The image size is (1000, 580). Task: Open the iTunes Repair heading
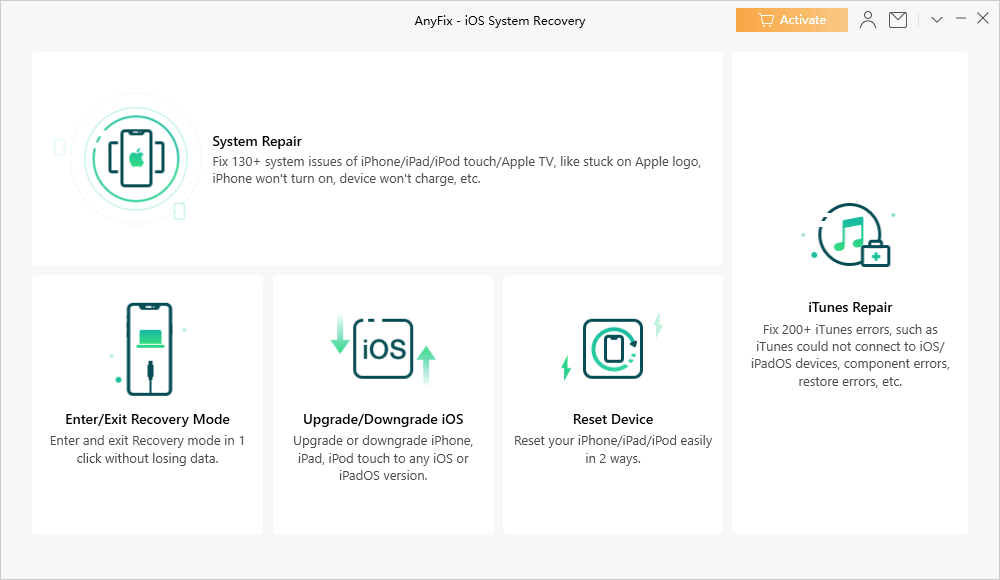tap(850, 308)
